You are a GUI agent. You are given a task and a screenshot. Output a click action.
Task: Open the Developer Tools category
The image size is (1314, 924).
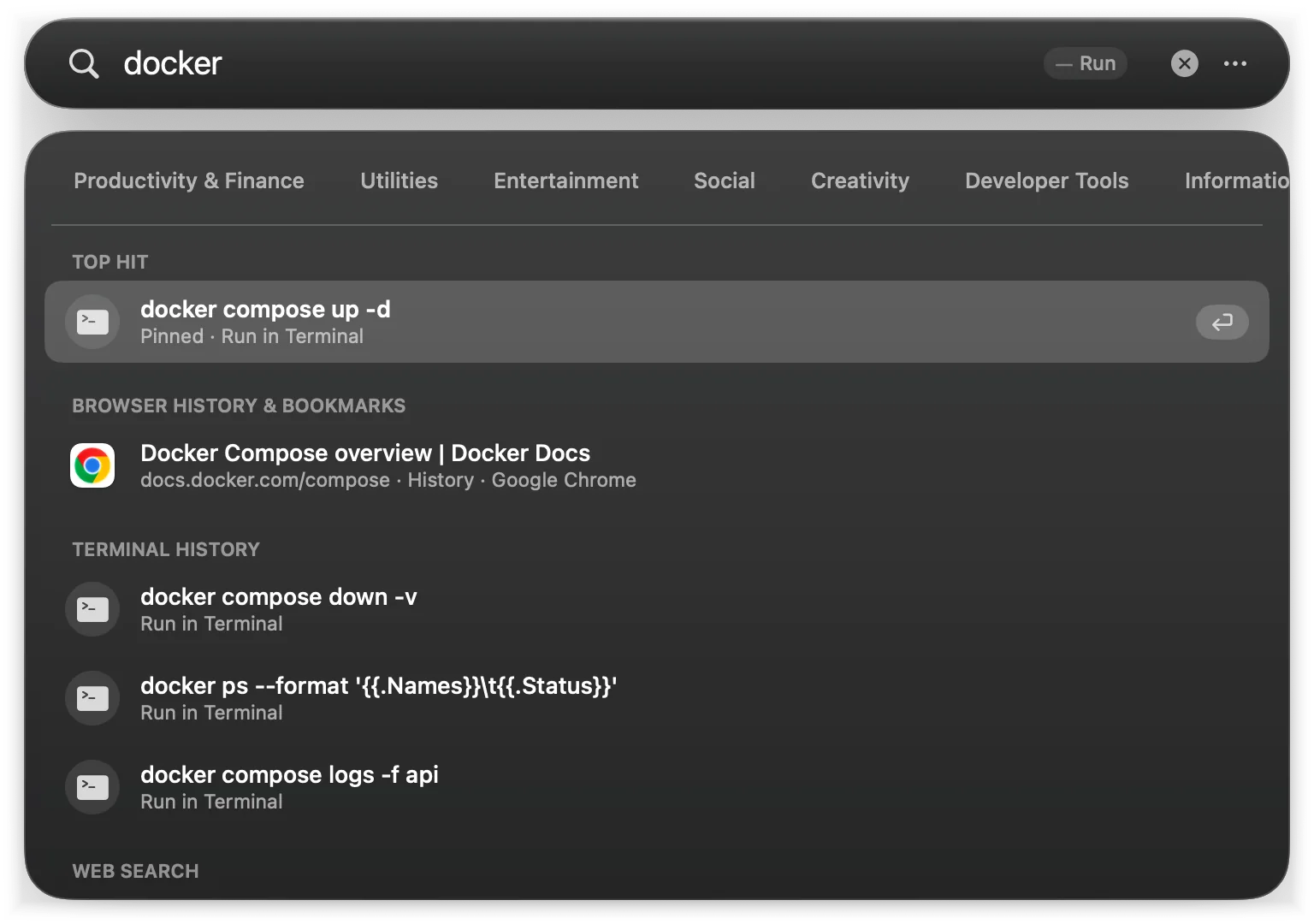[x=1047, y=181]
